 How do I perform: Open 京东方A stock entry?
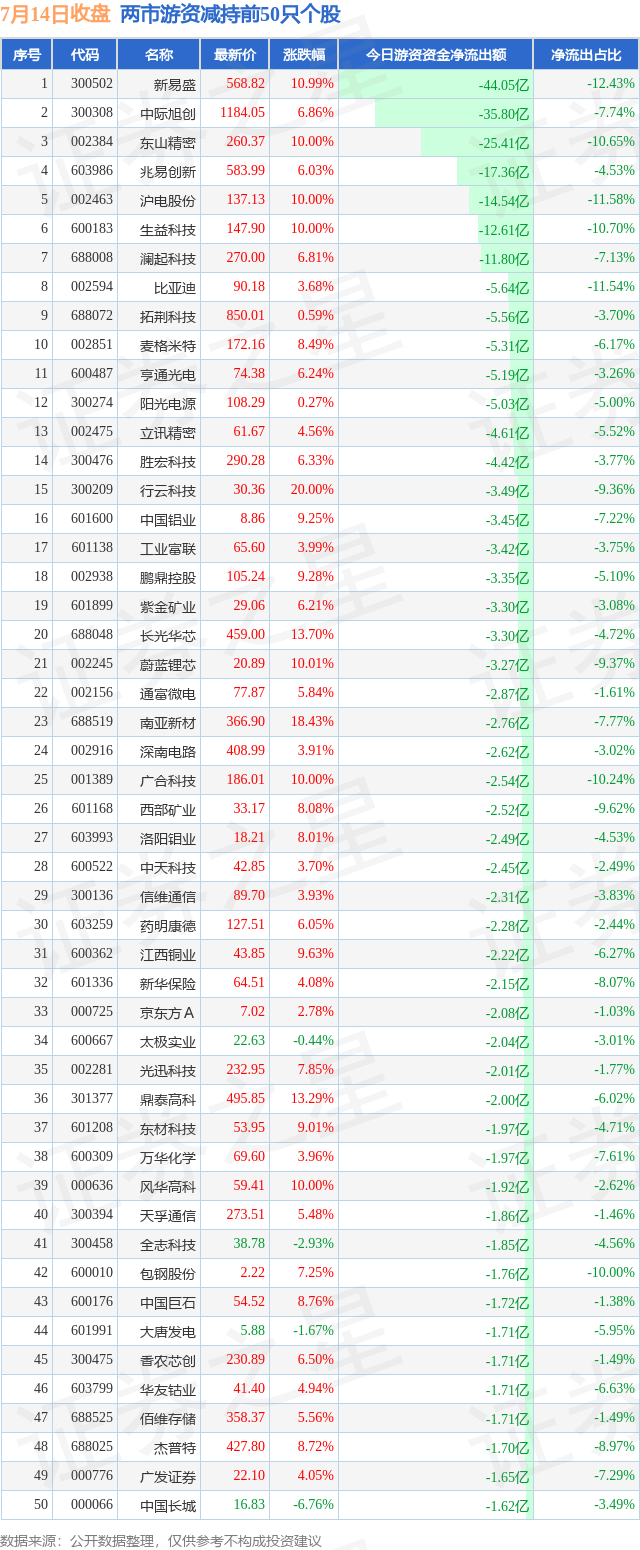pyautogui.click(x=168, y=1012)
